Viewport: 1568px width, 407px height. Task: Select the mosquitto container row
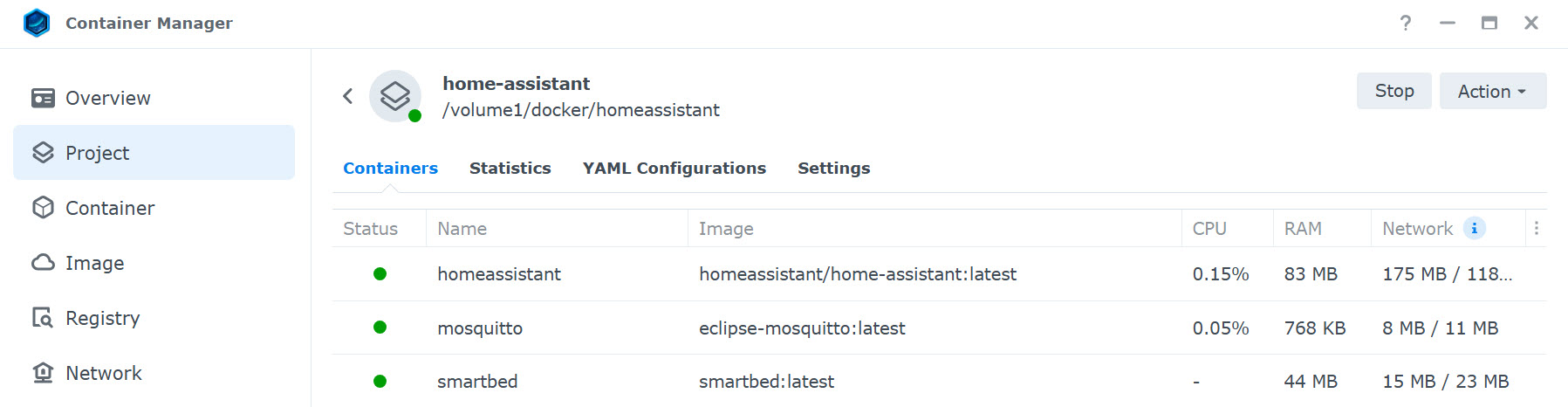[x=939, y=328]
